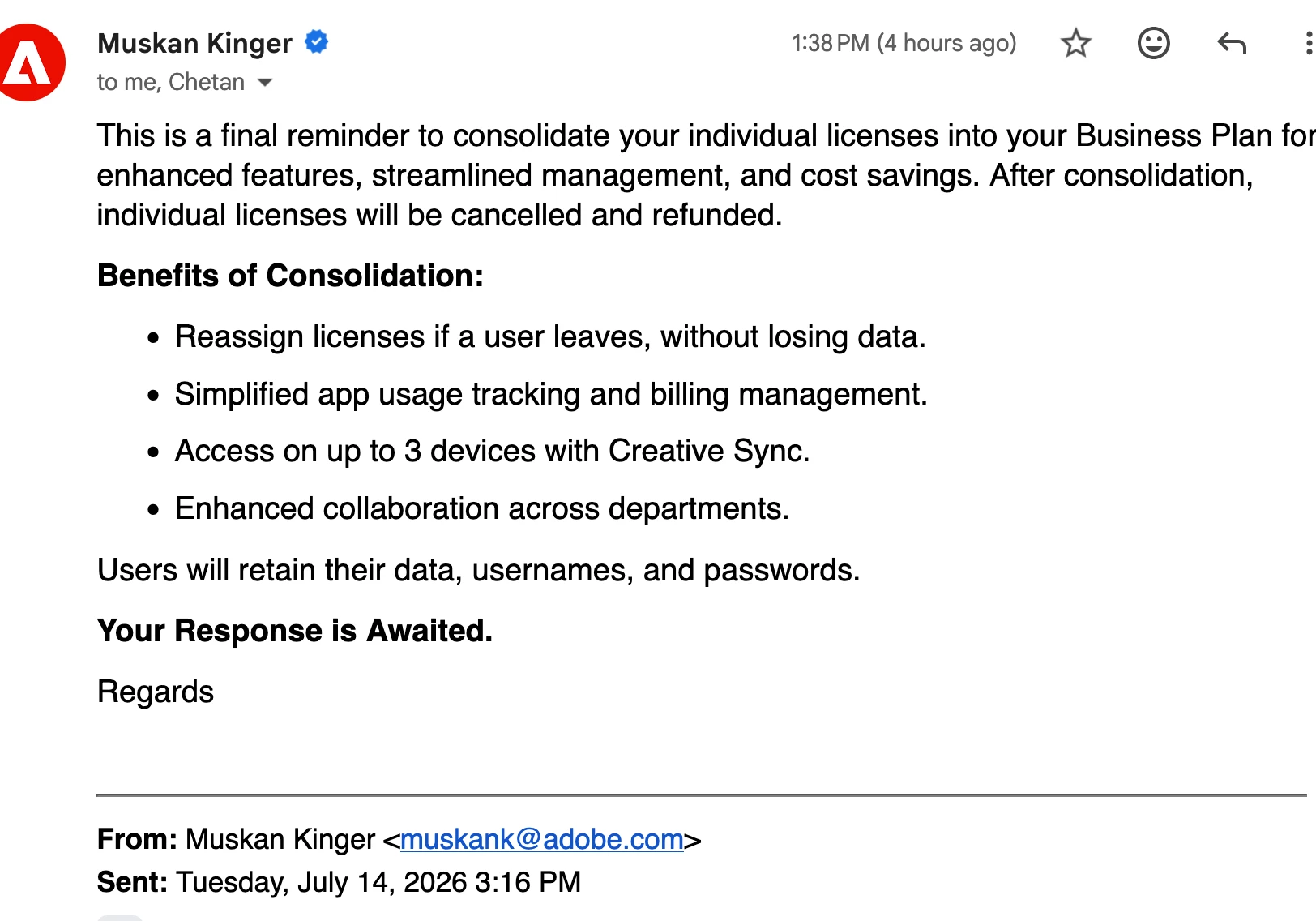Star this email from Muskan Kinger
The height and width of the screenshot is (921, 1316).
(1075, 43)
